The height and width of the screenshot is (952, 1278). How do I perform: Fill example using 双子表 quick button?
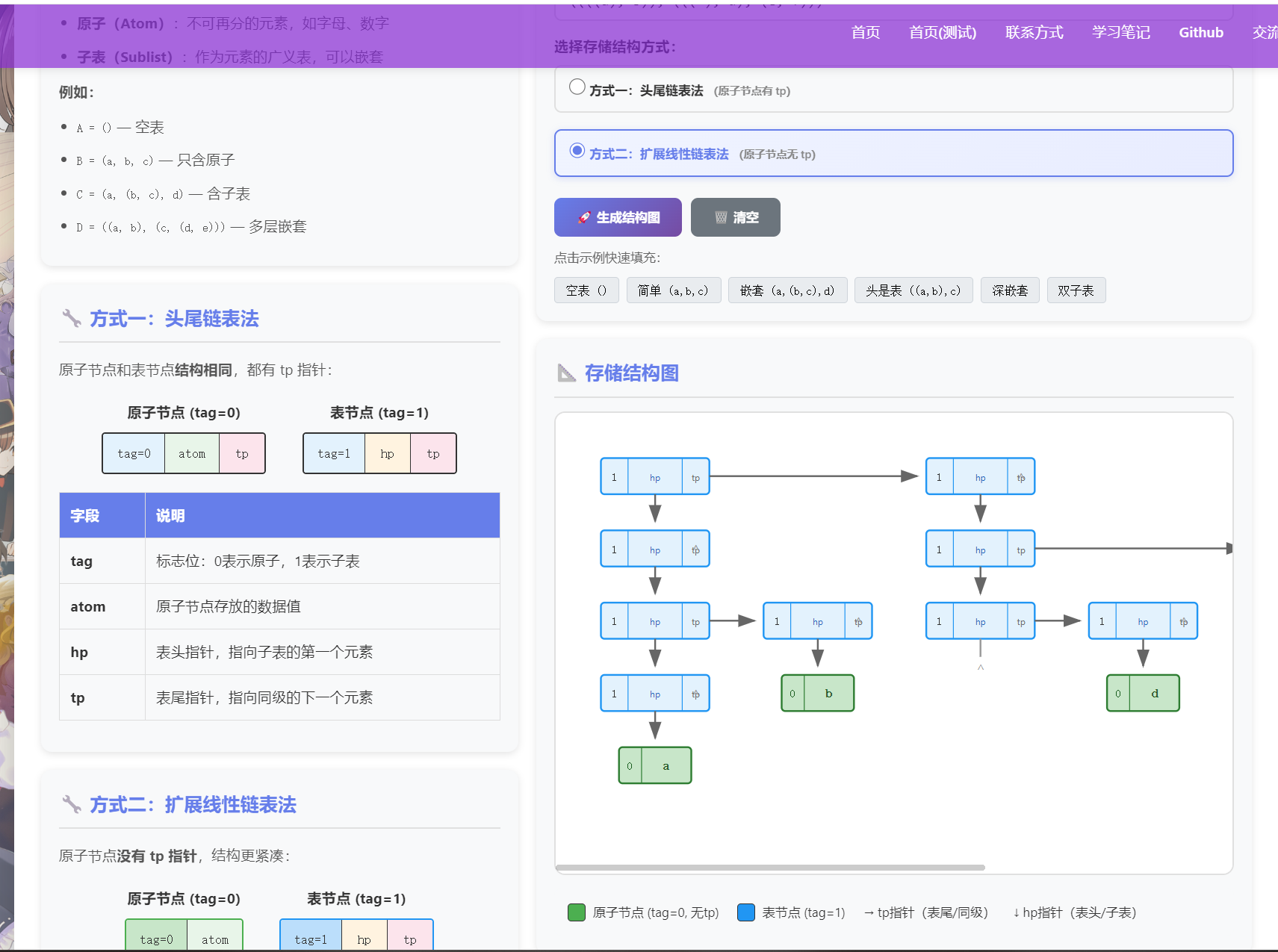click(1076, 290)
